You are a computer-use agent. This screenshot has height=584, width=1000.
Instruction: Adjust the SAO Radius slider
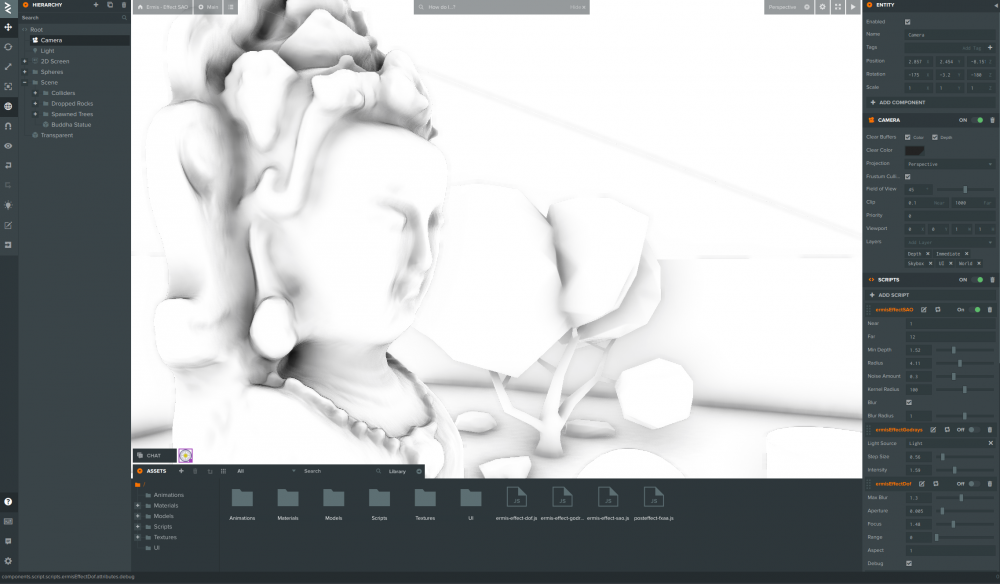[965, 363]
